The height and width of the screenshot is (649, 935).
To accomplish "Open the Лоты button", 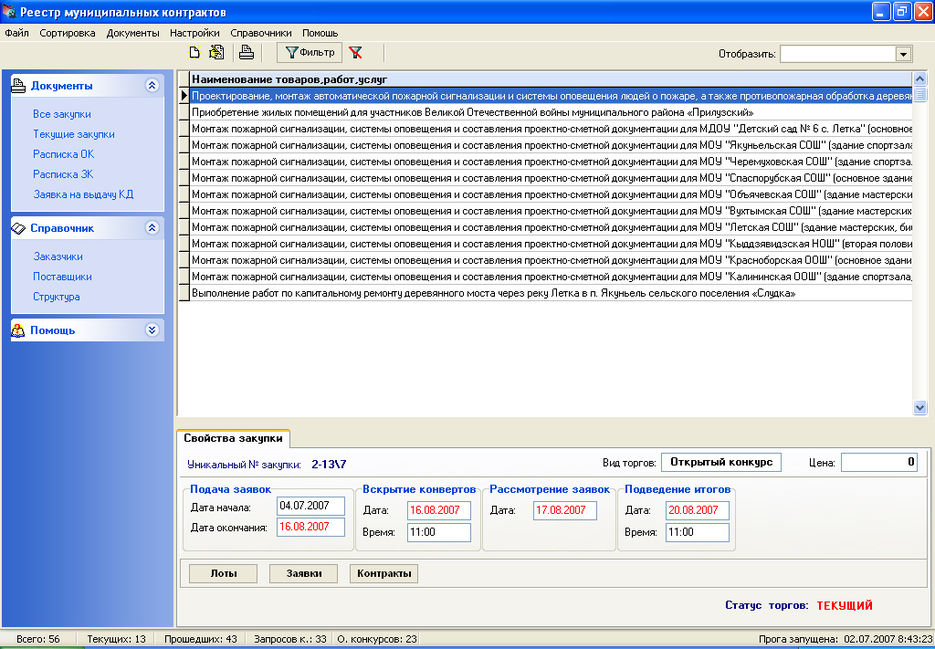I will (223, 573).
